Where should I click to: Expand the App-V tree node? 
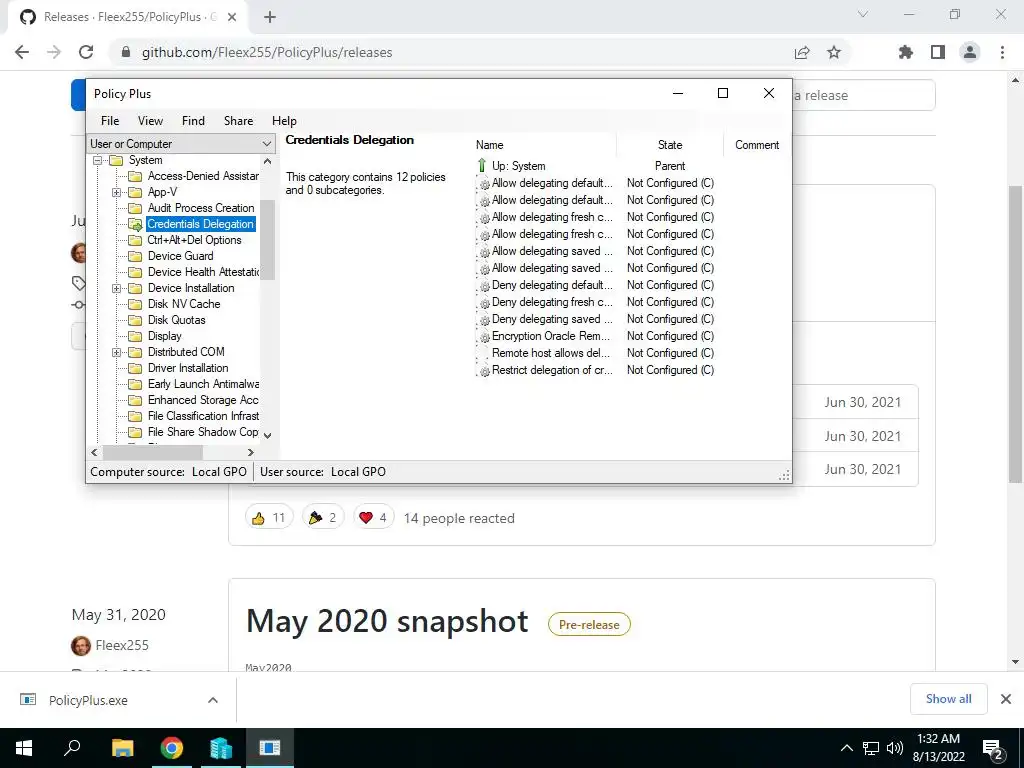(116, 192)
